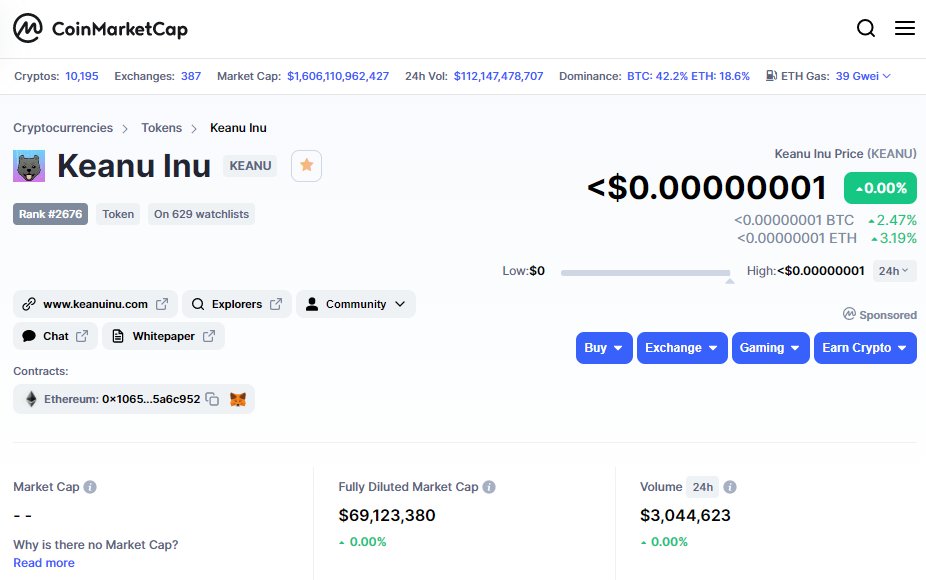
Task: Click the Volume info icon
Action: (x=730, y=487)
